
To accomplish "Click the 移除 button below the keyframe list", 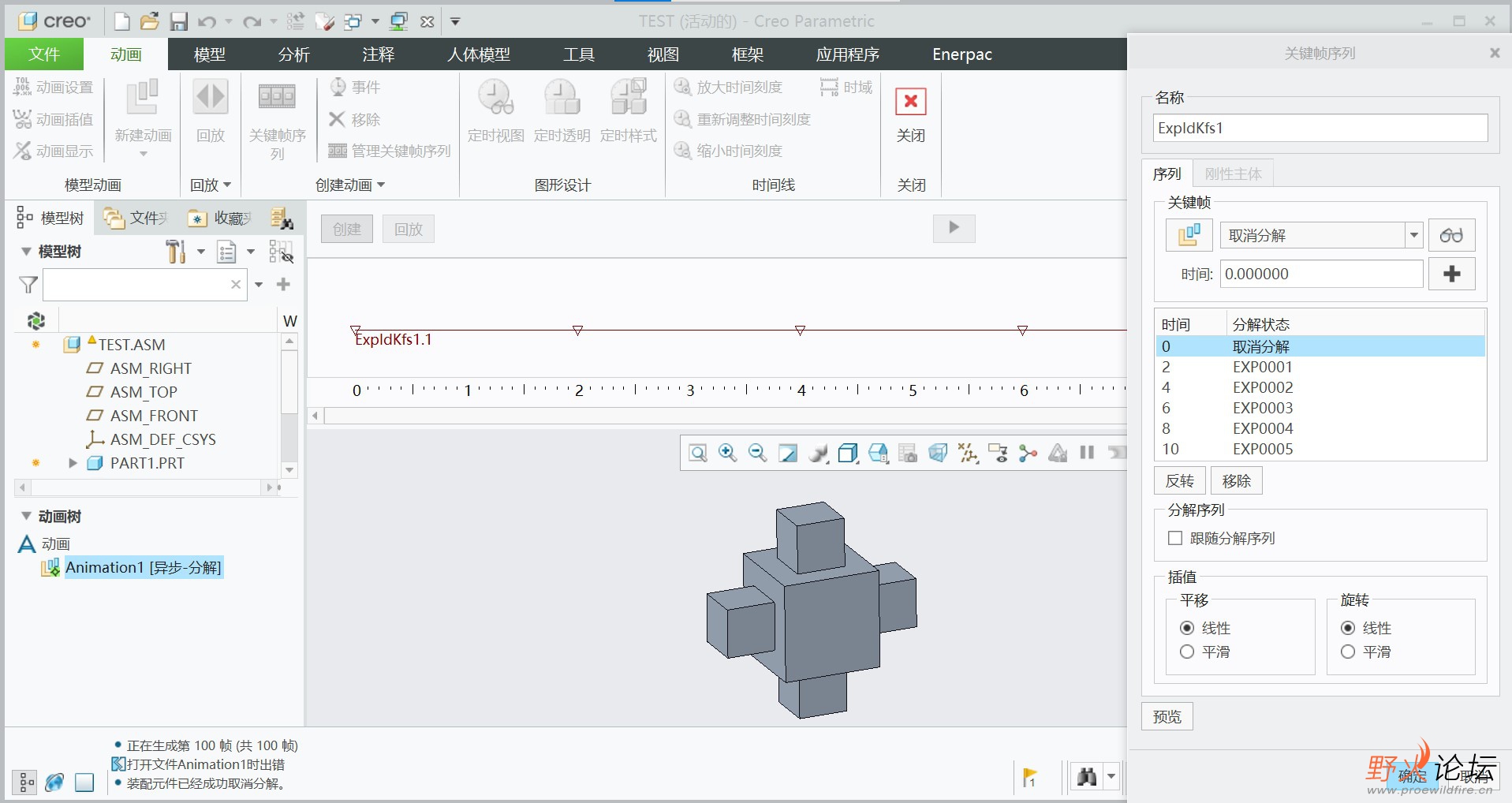I will pyautogui.click(x=1237, y=480).
